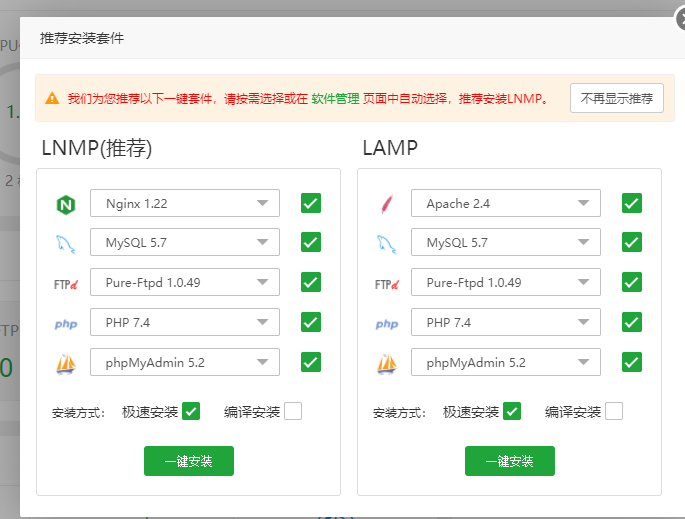Uncheck Nginx 1.22 in LNMP
This screenshot has height=519, width=685.
tap(311, 203)
